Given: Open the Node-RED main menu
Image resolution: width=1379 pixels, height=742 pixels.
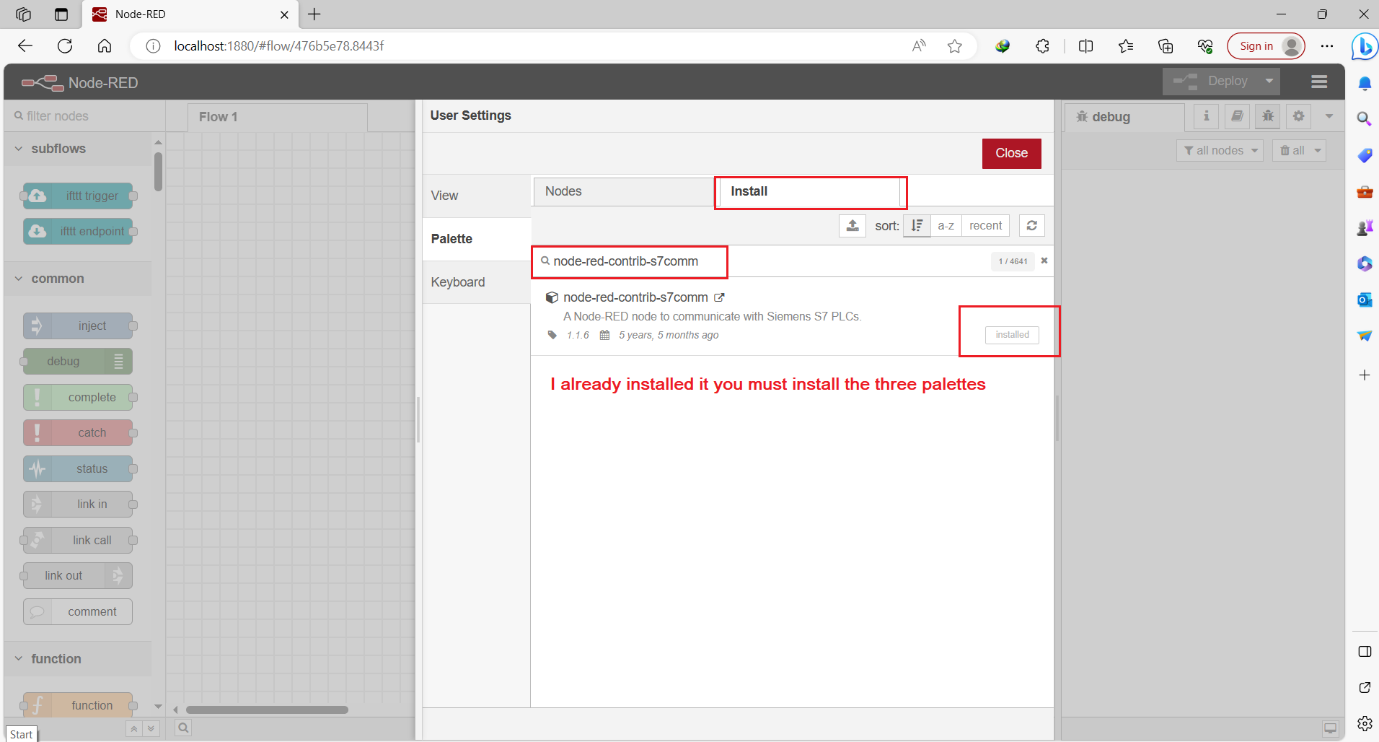Looking at the screenshot, I should (1318, 81).
